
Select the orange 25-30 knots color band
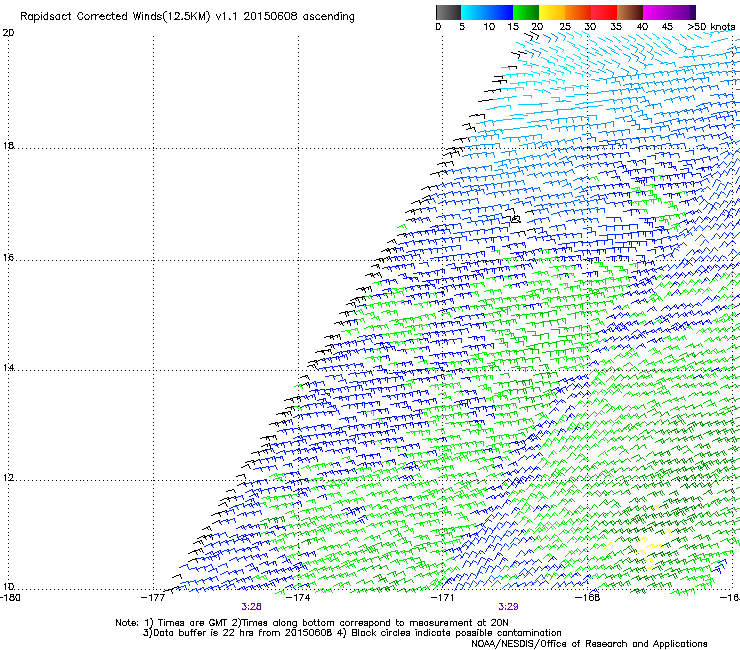[x=578, y=12]
